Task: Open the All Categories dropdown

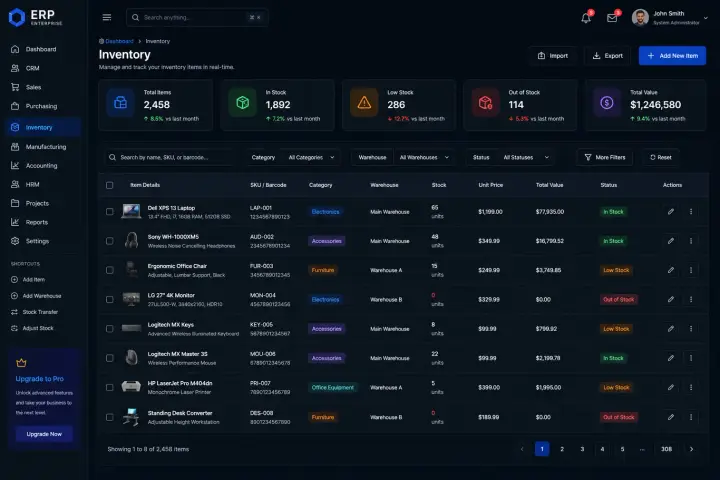Action: tap(311, 158)
